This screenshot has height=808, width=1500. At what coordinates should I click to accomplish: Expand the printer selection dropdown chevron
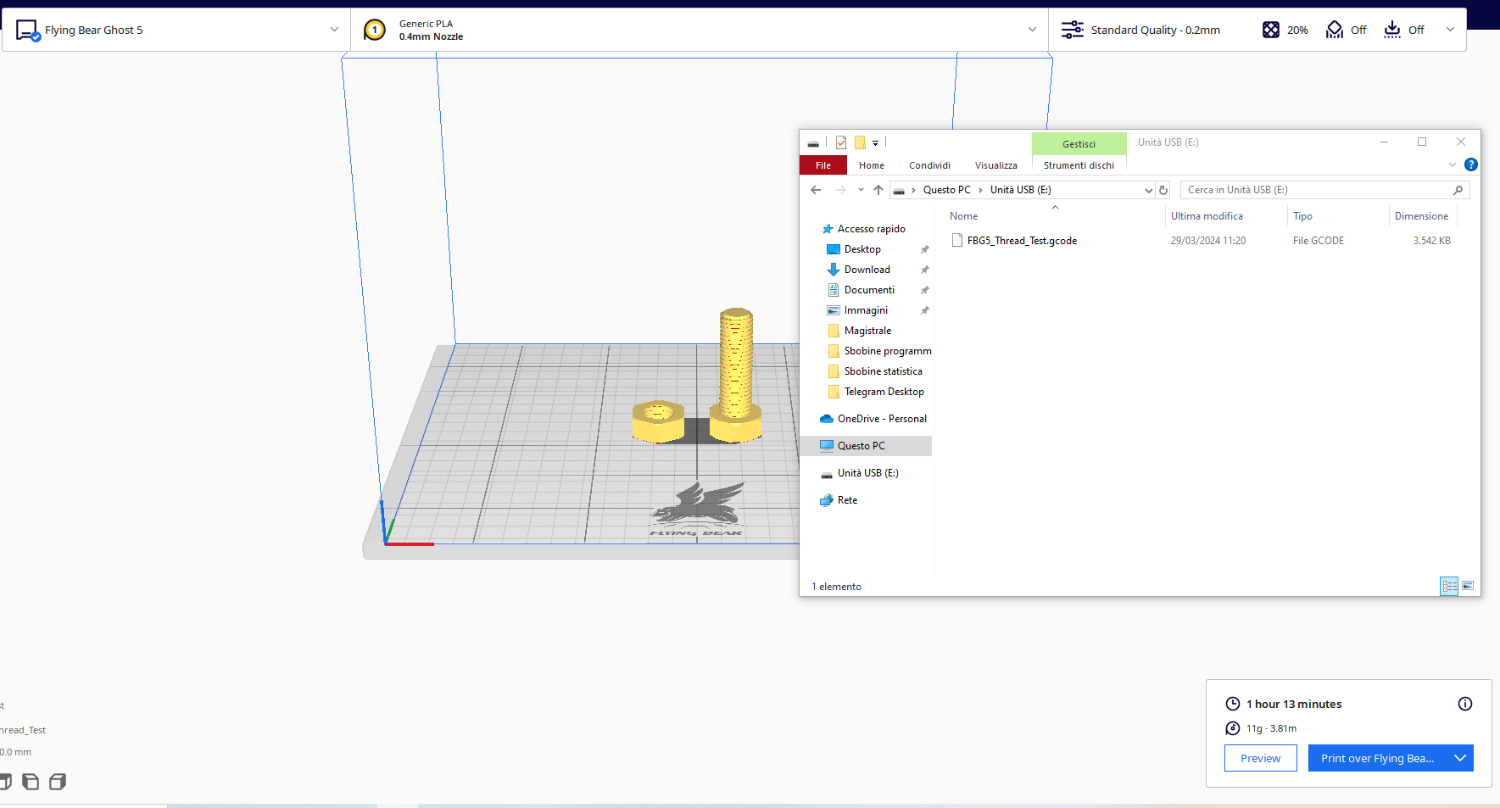click(x=334, y=30)
